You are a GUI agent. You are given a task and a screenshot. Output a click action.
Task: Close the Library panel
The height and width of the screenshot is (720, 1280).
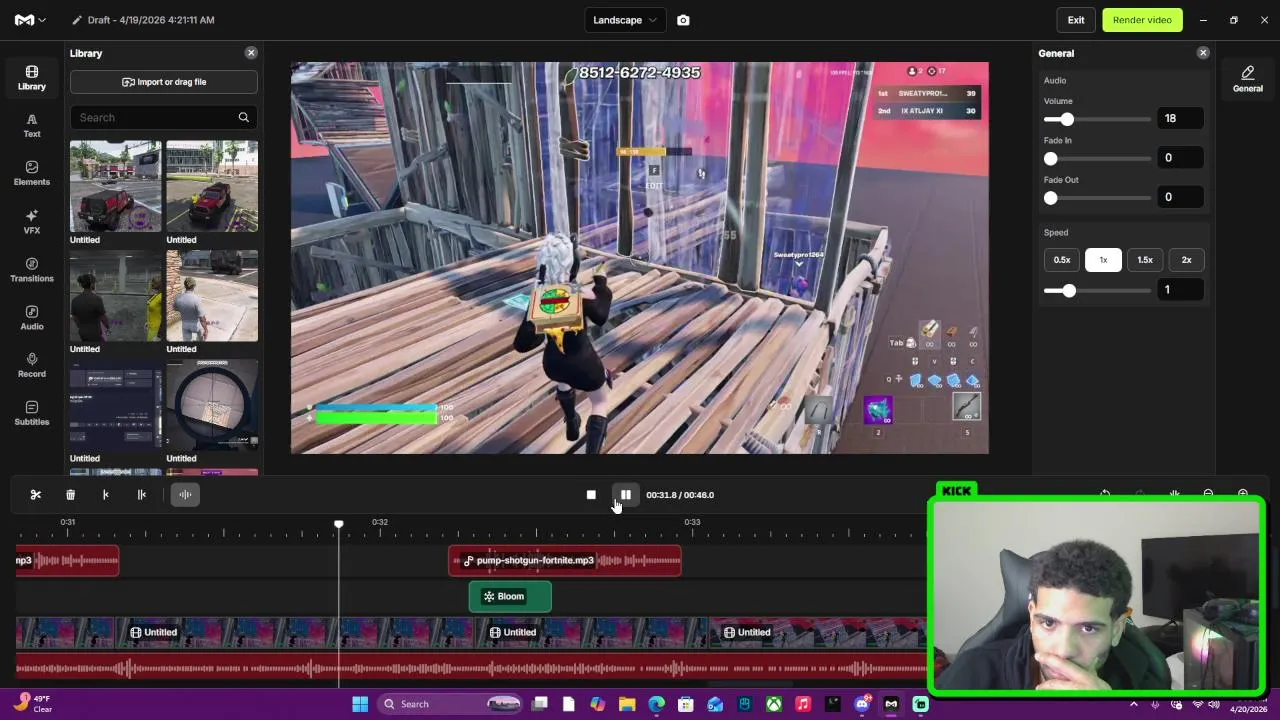251,53
